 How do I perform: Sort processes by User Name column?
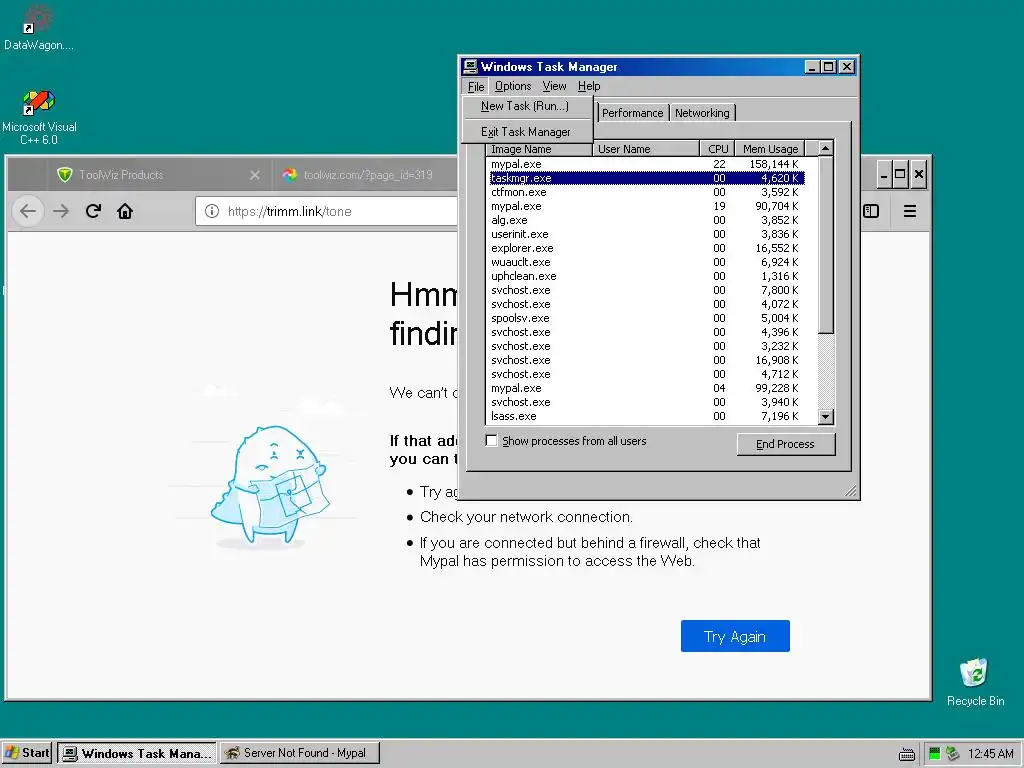645,149
